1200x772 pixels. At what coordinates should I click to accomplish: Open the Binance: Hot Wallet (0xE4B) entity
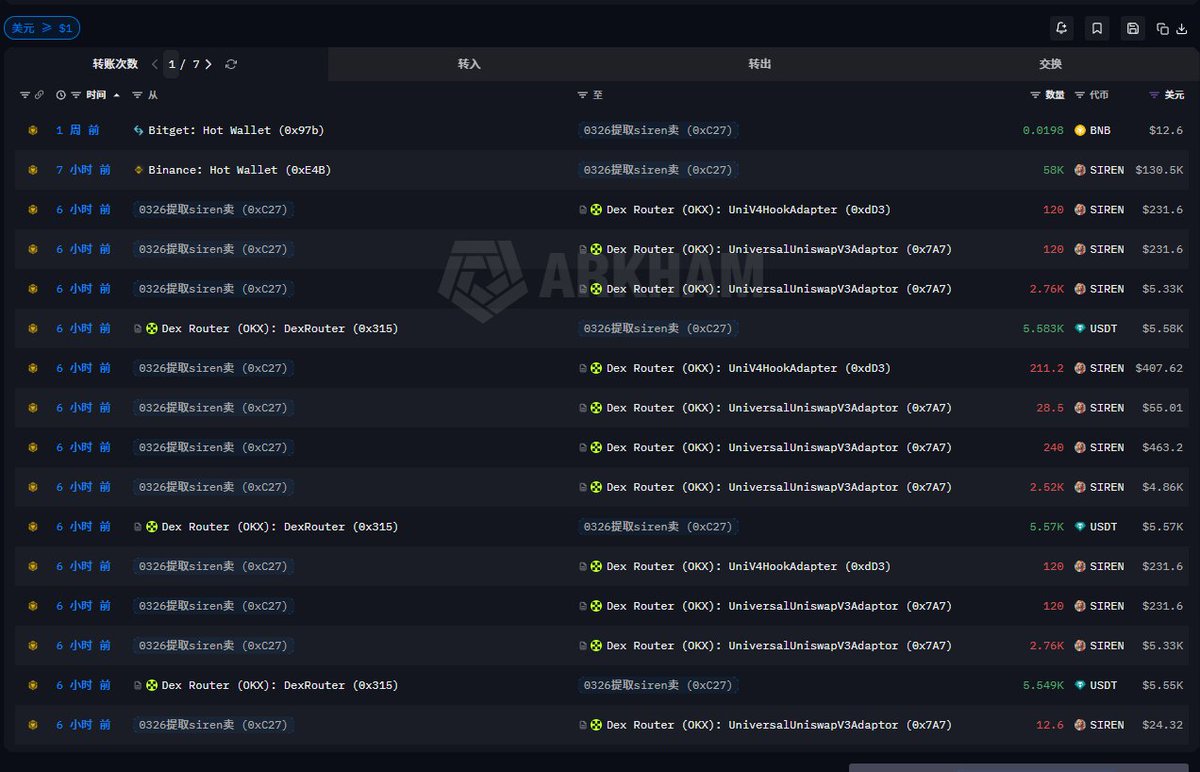[240, 170]
